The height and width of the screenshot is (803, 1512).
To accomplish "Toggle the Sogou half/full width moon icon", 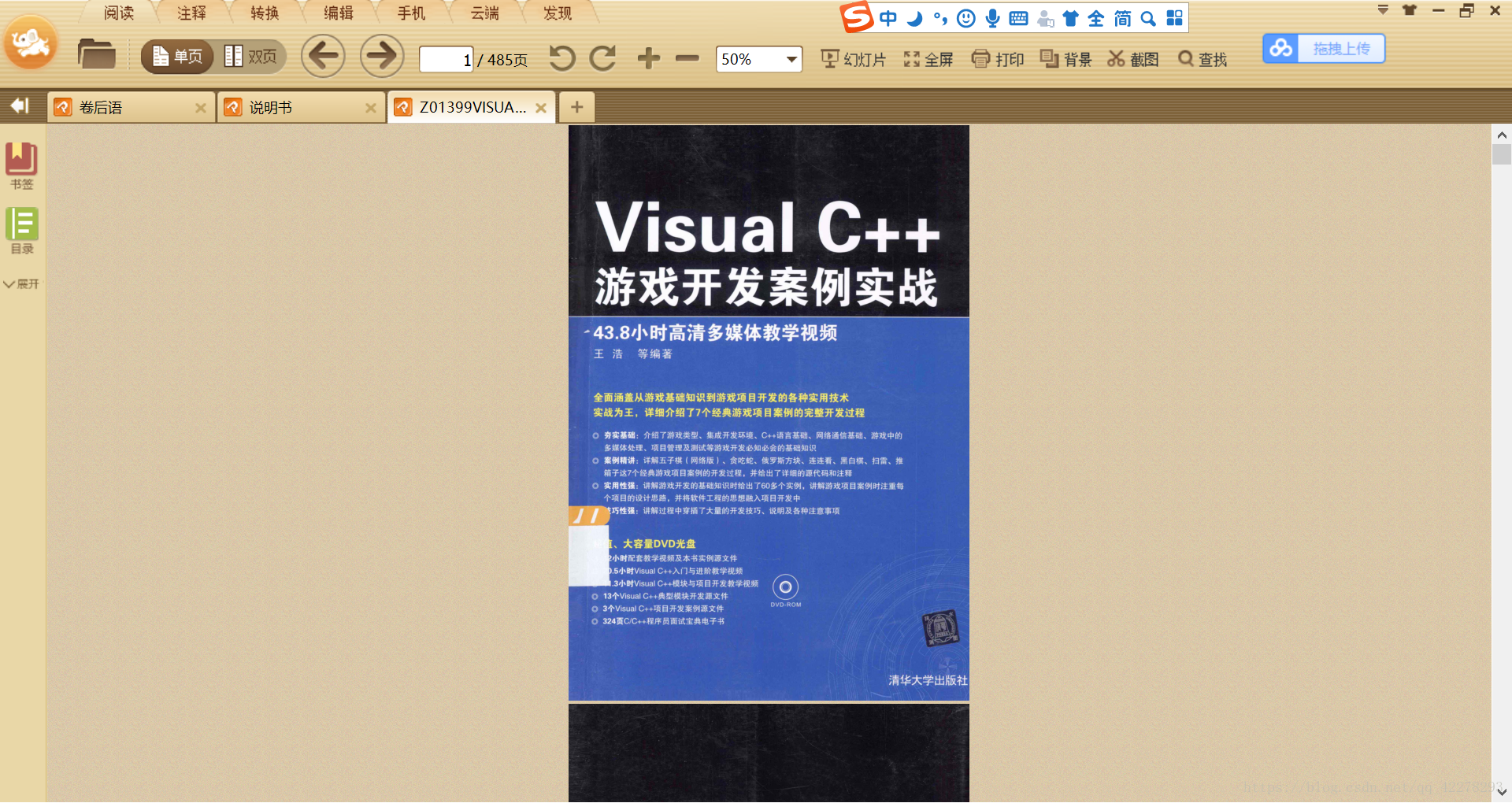I will (x=914, y=18).
